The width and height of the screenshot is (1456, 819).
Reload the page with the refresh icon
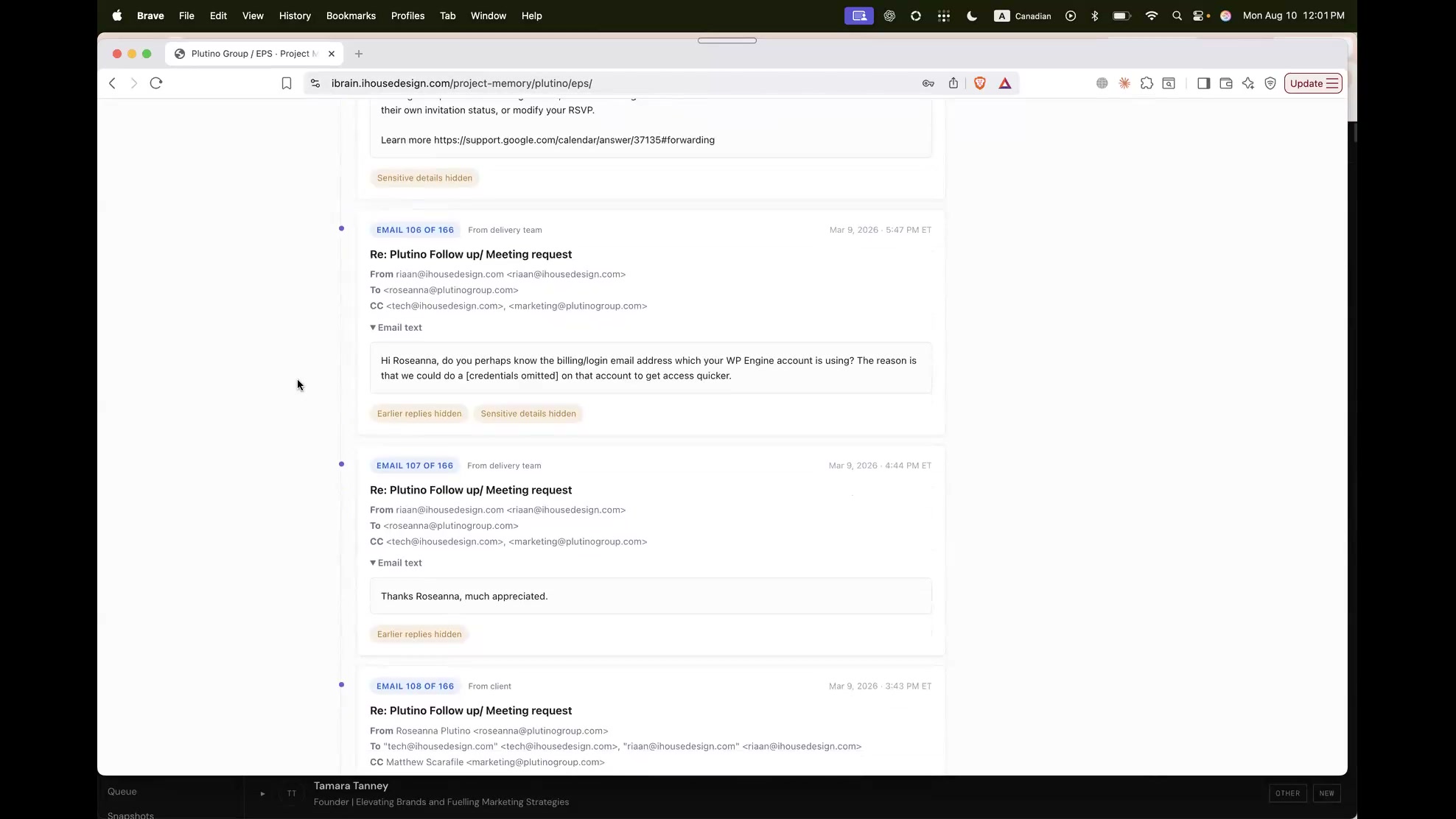coord(156,83)
